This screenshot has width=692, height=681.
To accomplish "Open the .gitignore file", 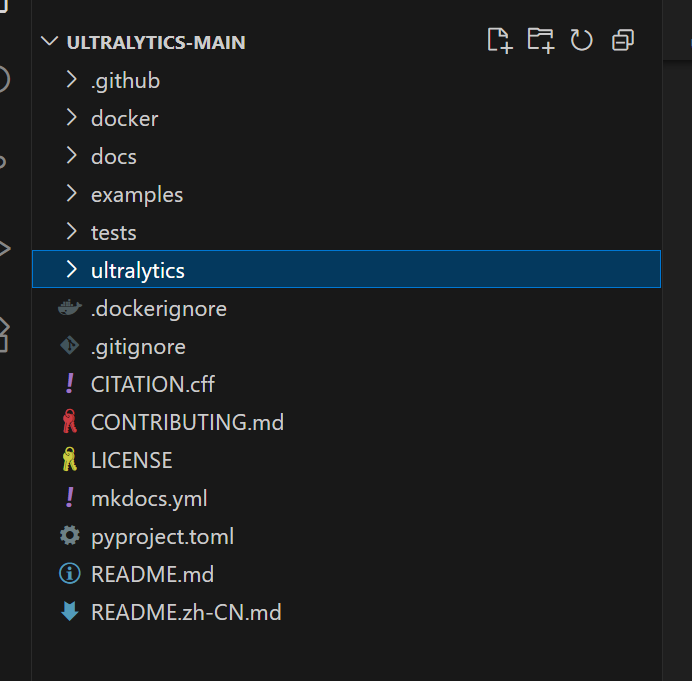I will pyautogui.click(x=138, y=346).
